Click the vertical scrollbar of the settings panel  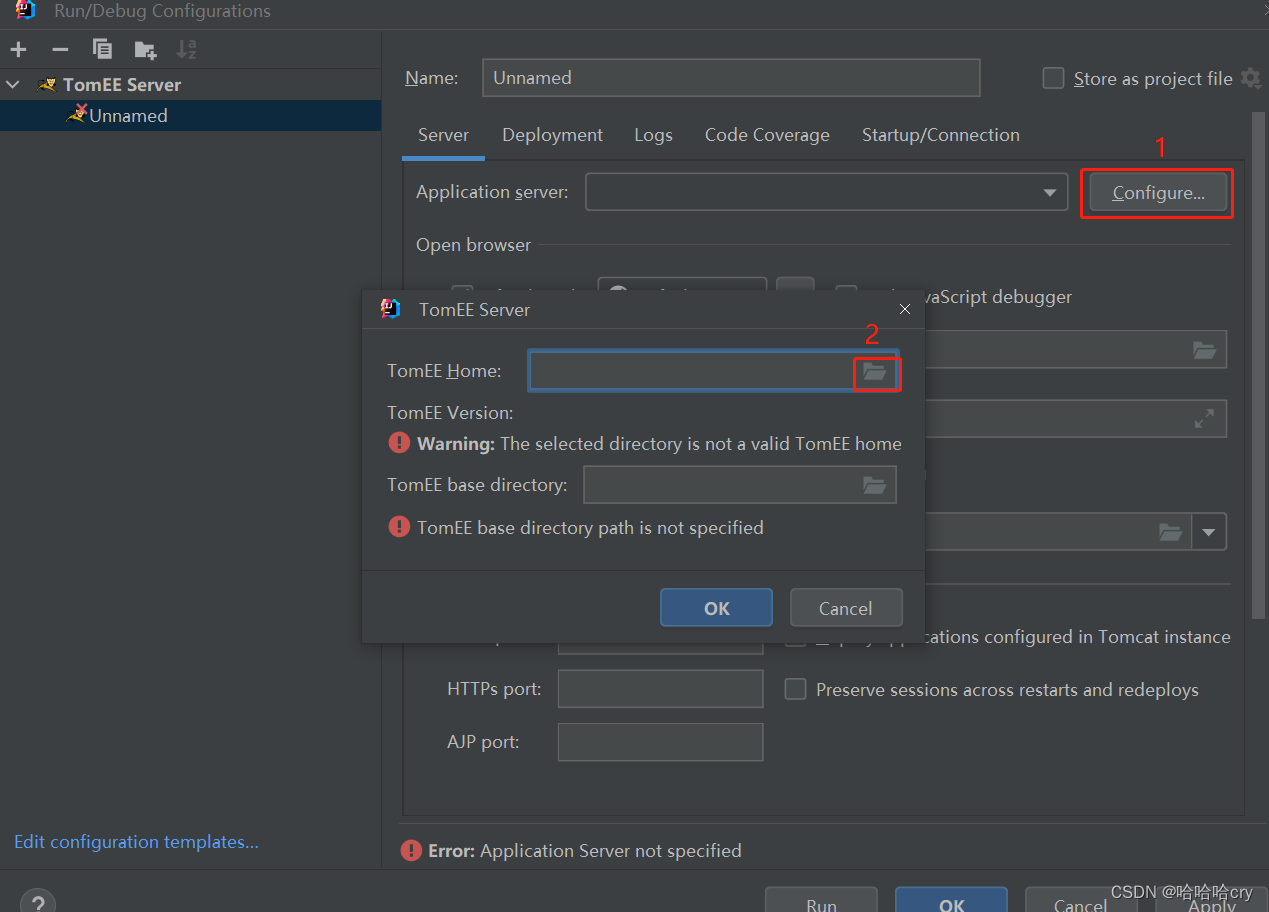tap(1258, 365)
